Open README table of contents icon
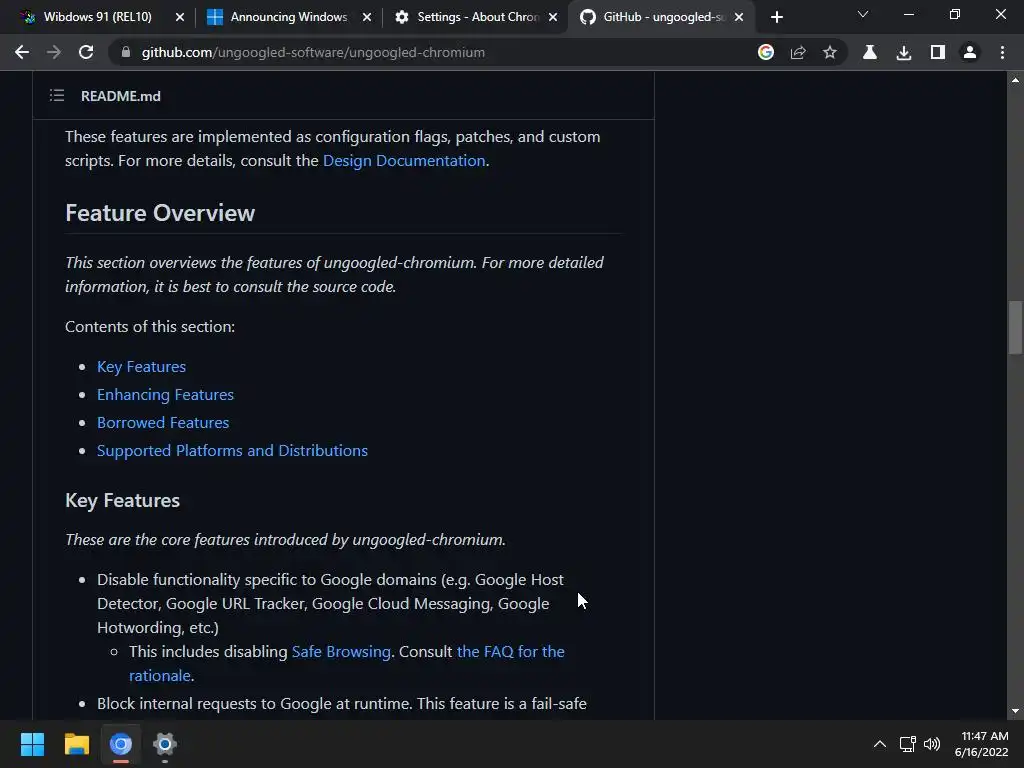This screenshot has height=768, width=1024. pos(57,96)
